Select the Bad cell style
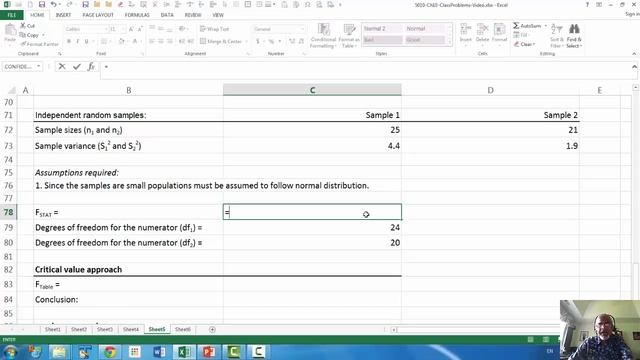This screenshot has width=640, height=360. [x=382, y=40]
